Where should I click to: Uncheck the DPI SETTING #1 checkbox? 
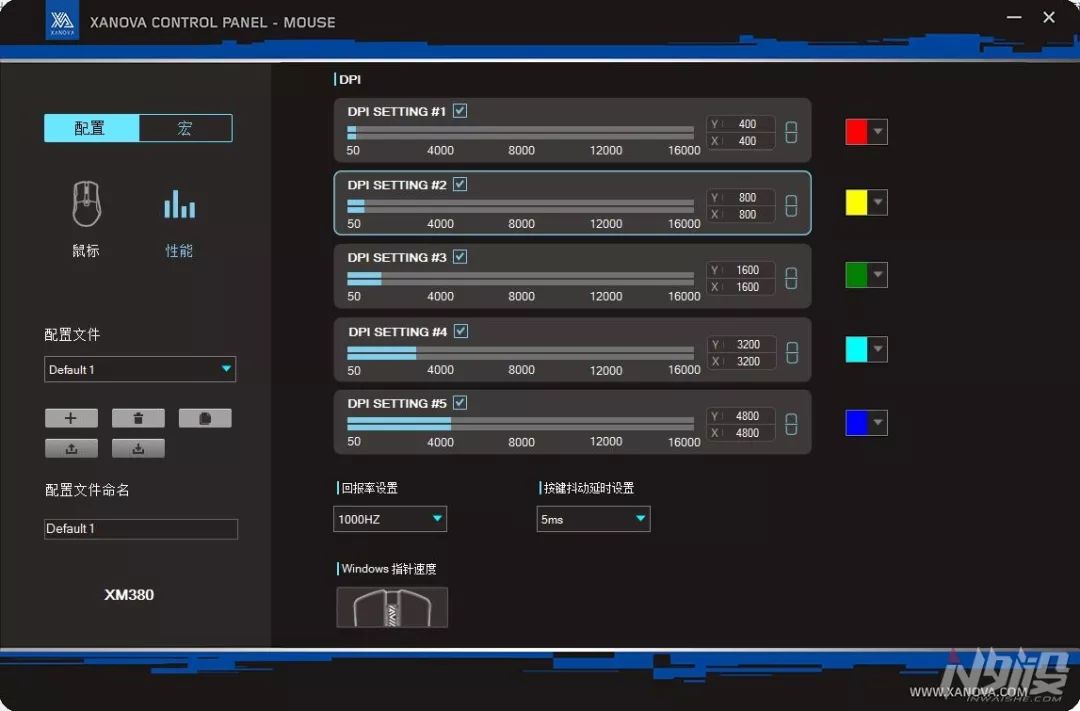click(460, 111)
